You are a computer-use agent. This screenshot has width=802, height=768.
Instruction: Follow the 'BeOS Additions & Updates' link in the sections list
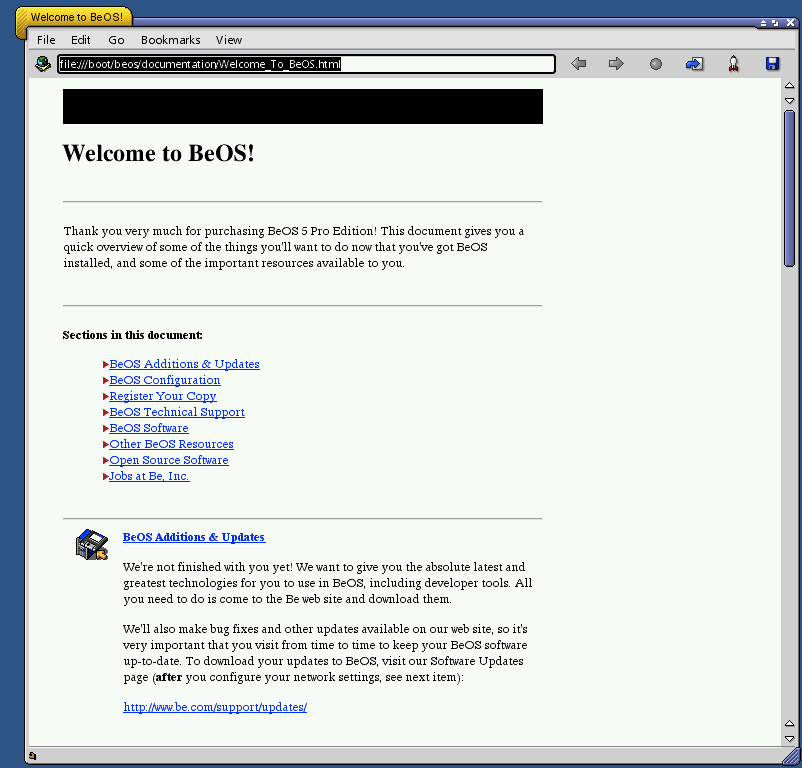[x=185, y=364]
